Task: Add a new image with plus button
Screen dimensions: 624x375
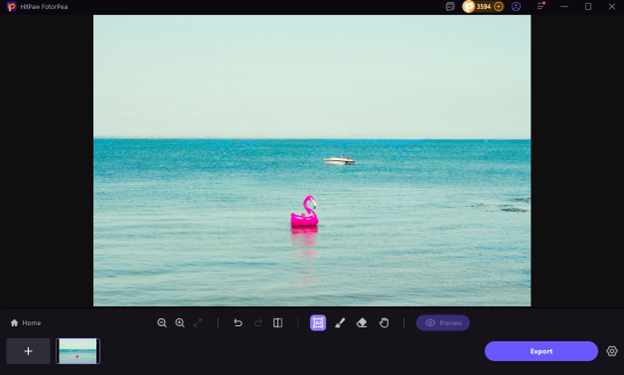Action: 28,351
